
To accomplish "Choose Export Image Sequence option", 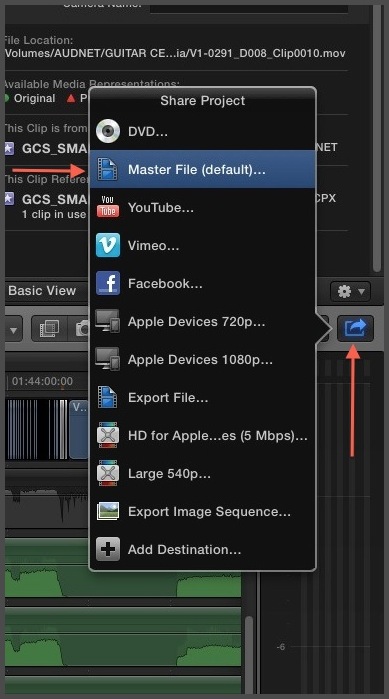I will tap(202, 511).
